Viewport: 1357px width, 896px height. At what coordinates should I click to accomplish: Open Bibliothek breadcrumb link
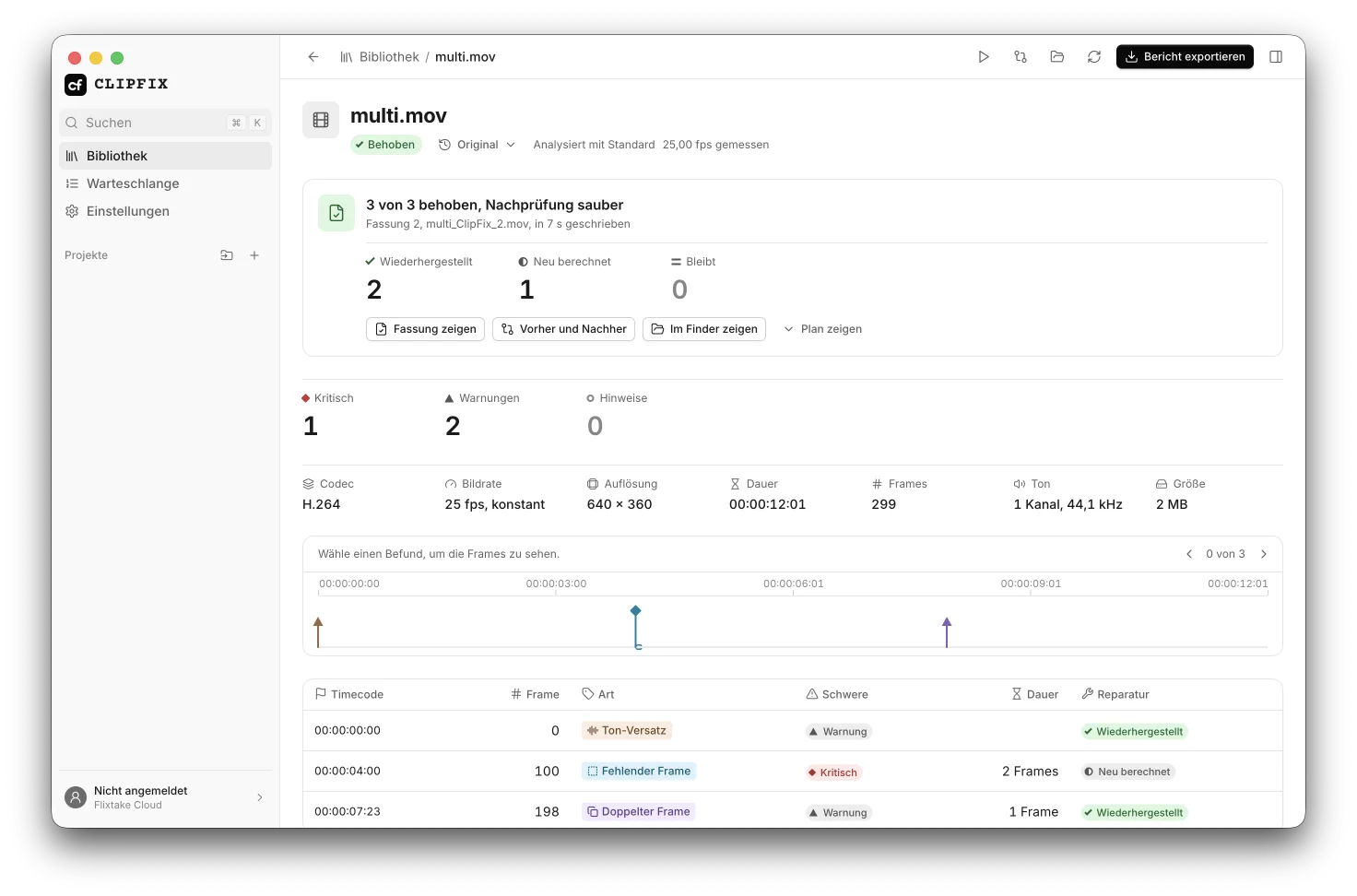click(389, 57)
